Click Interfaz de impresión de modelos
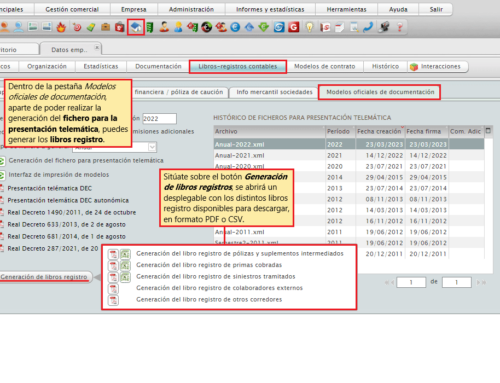The width and height of the screenshot is (500, 383). point(59,175)
